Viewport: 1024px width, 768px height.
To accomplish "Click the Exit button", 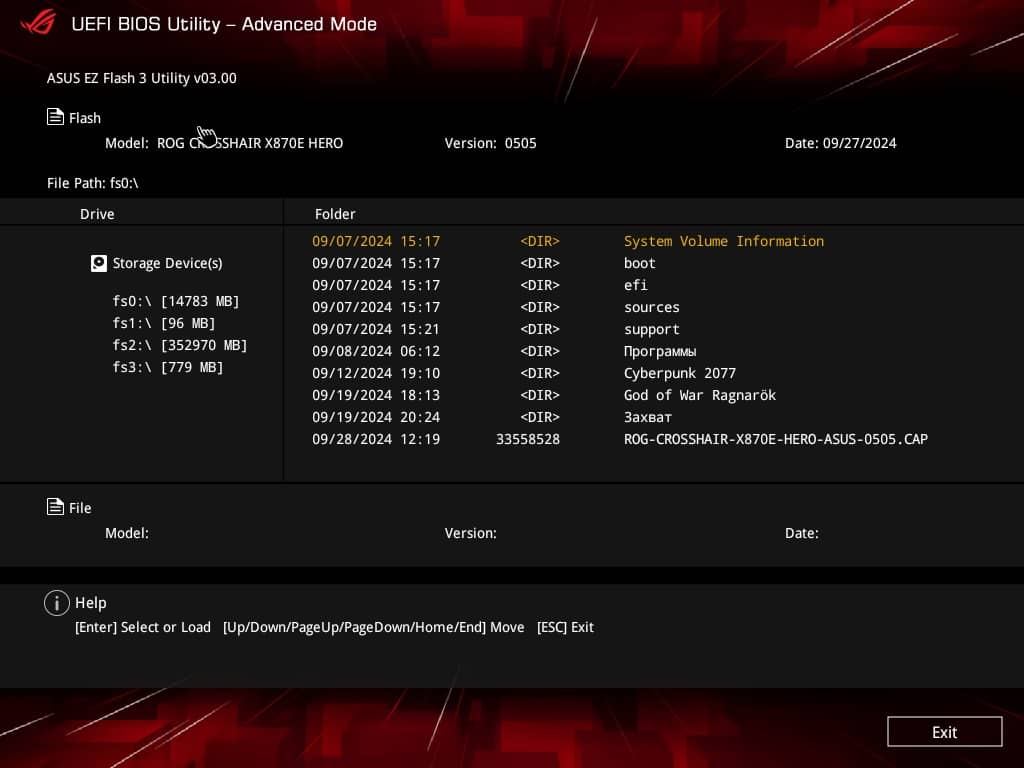I will [944, 731].
